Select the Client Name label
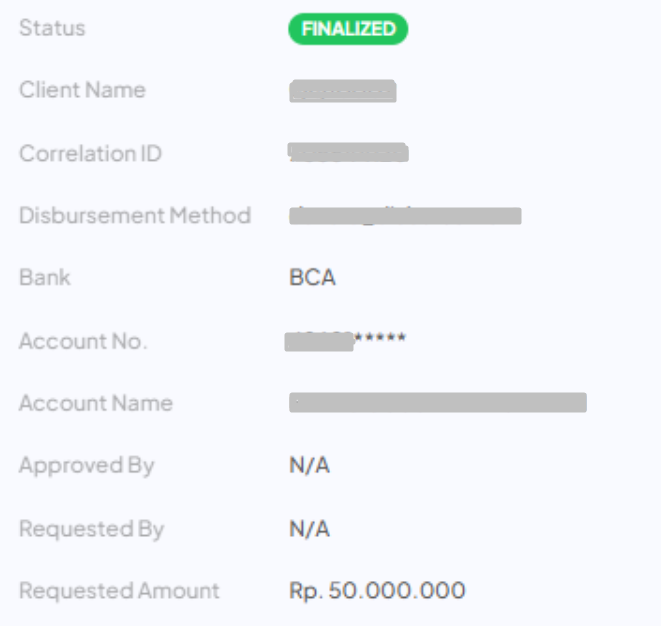661x626 pixels. [82, 90]
